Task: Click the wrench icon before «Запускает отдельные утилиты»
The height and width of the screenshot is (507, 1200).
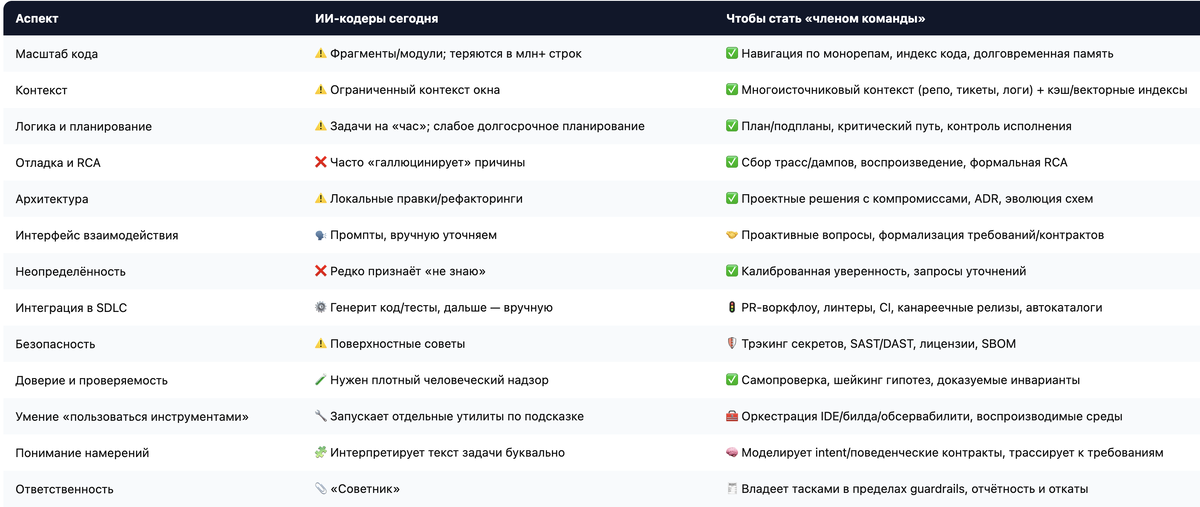Action: [320, 416]
